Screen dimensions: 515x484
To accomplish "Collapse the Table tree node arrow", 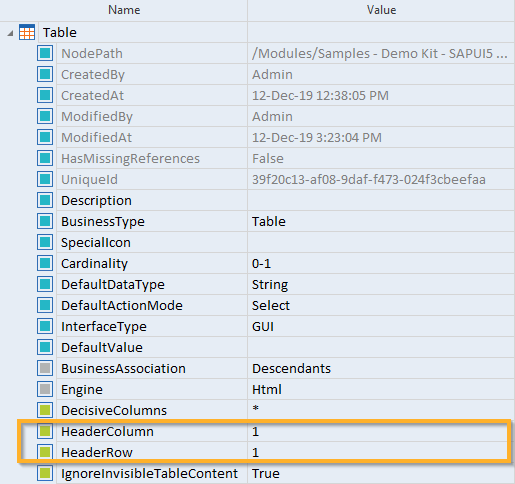I will [x=10, y=33].
